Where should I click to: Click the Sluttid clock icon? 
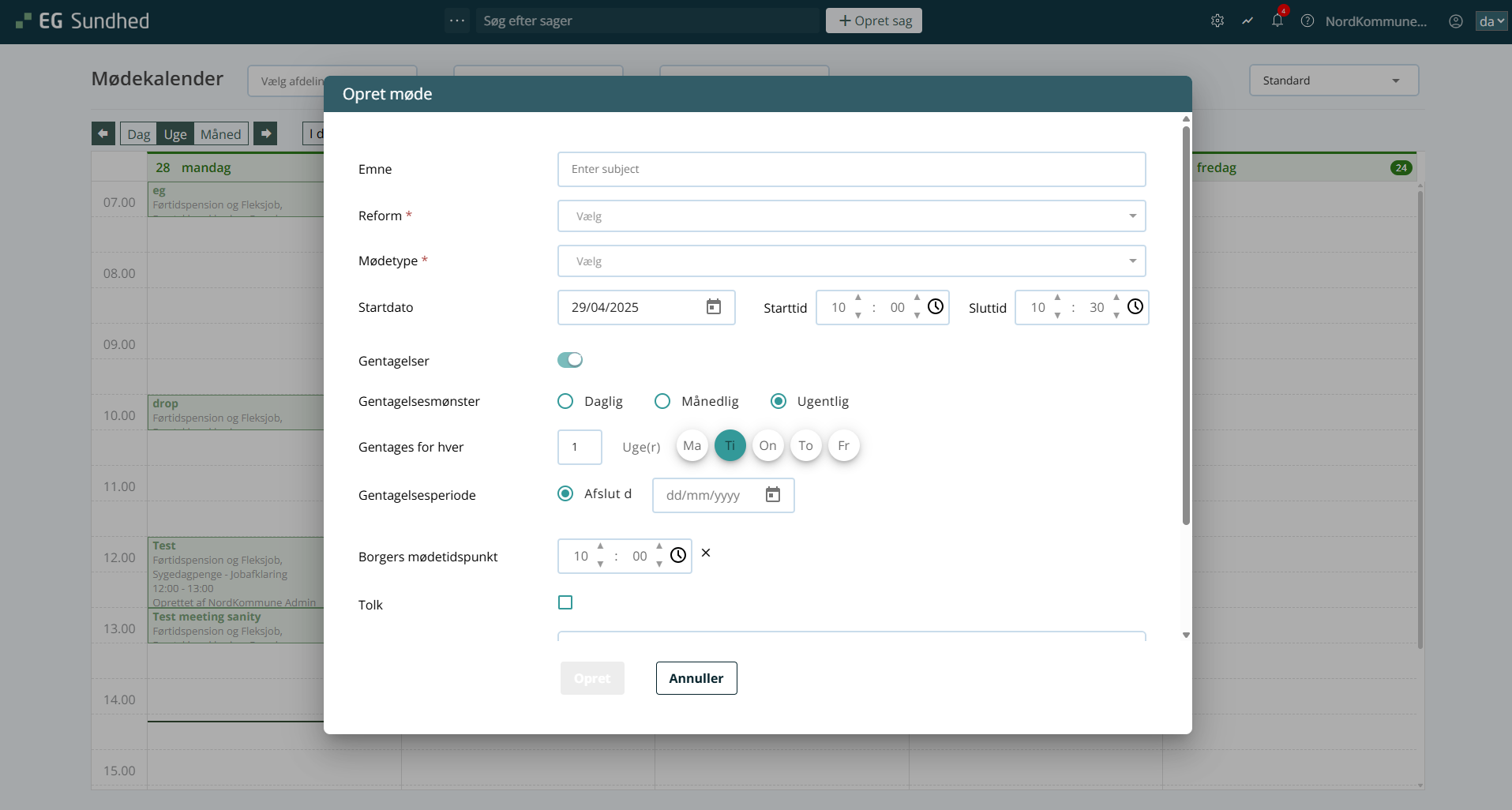click(x=1135, y=307)
